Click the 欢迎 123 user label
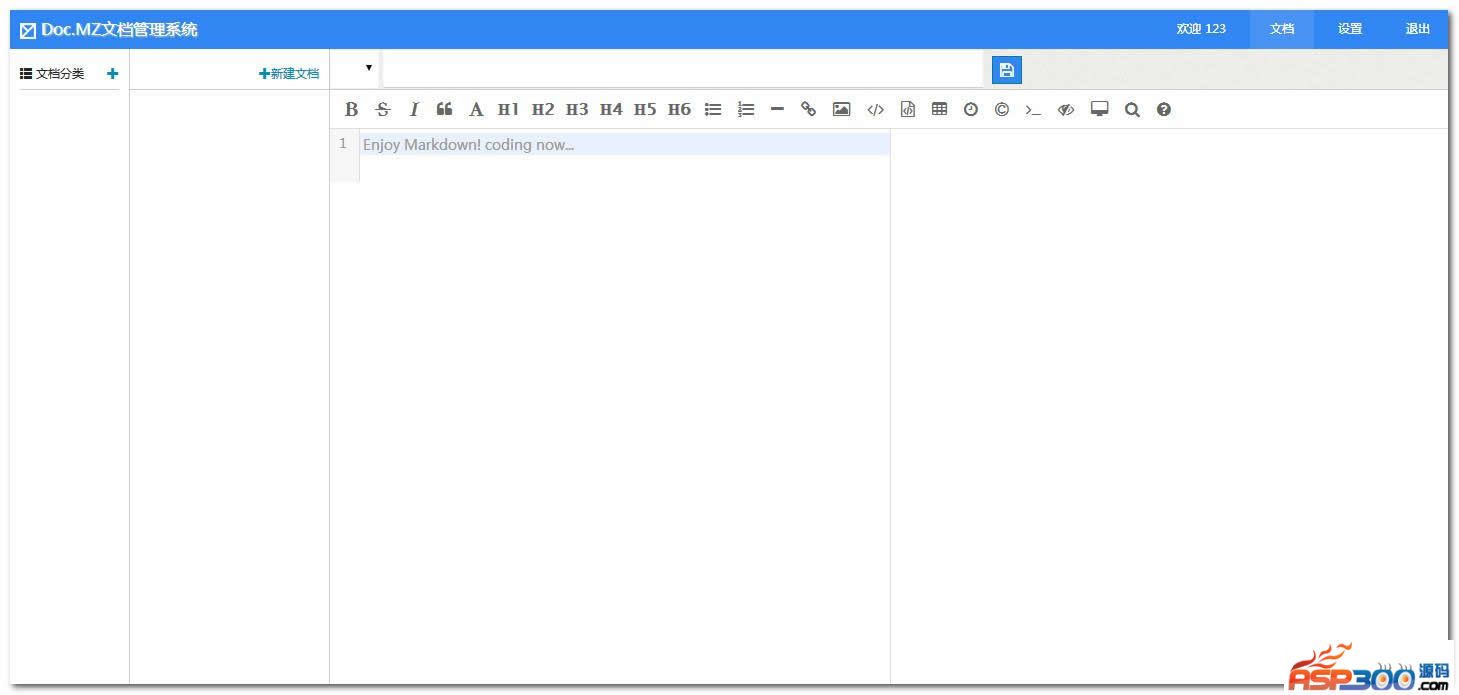The width and height of the screenshot is (1459, 695). (x=1201, y=29)
